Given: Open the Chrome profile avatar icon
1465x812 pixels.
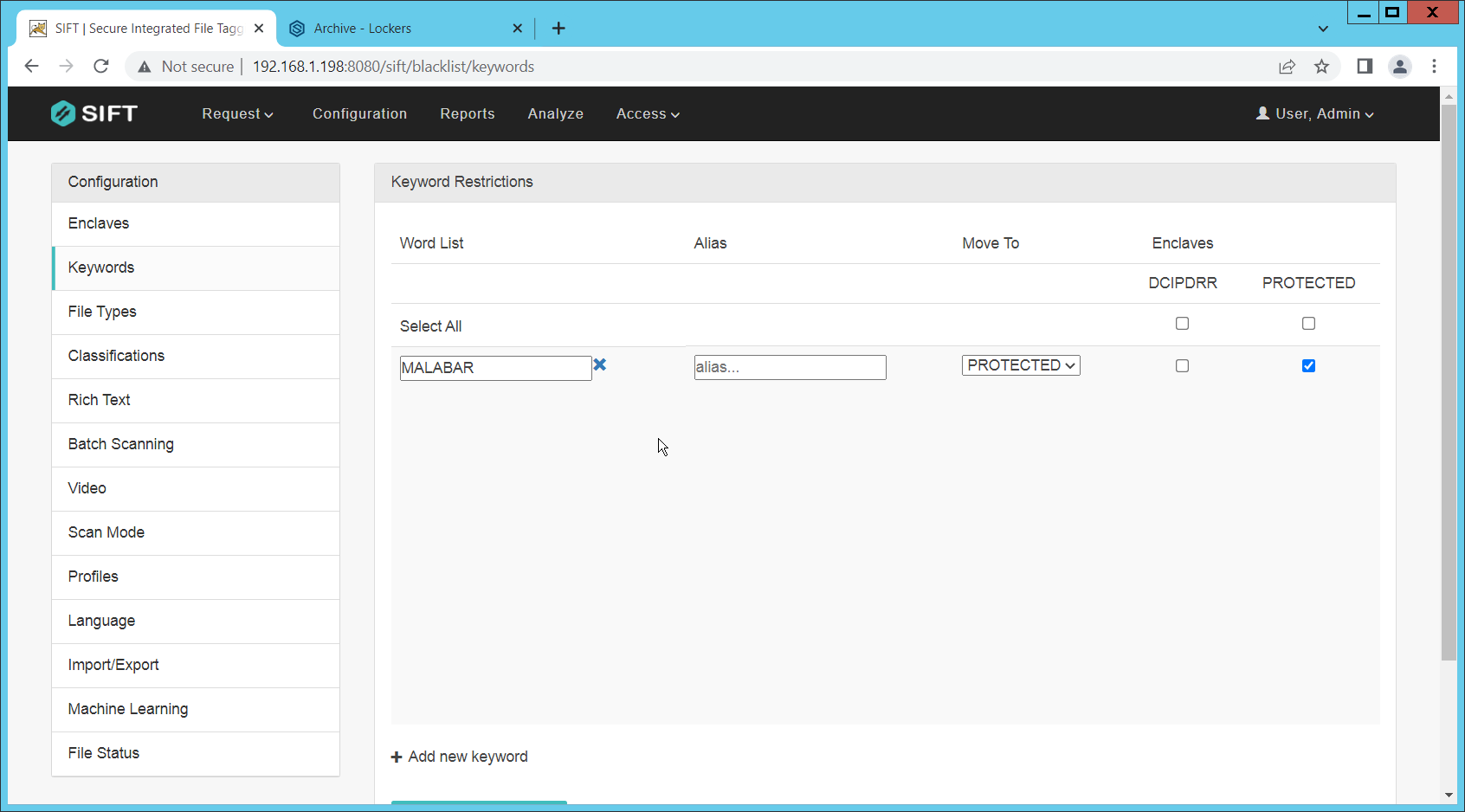Looking at the screenshot, I should coord(1399,67).
